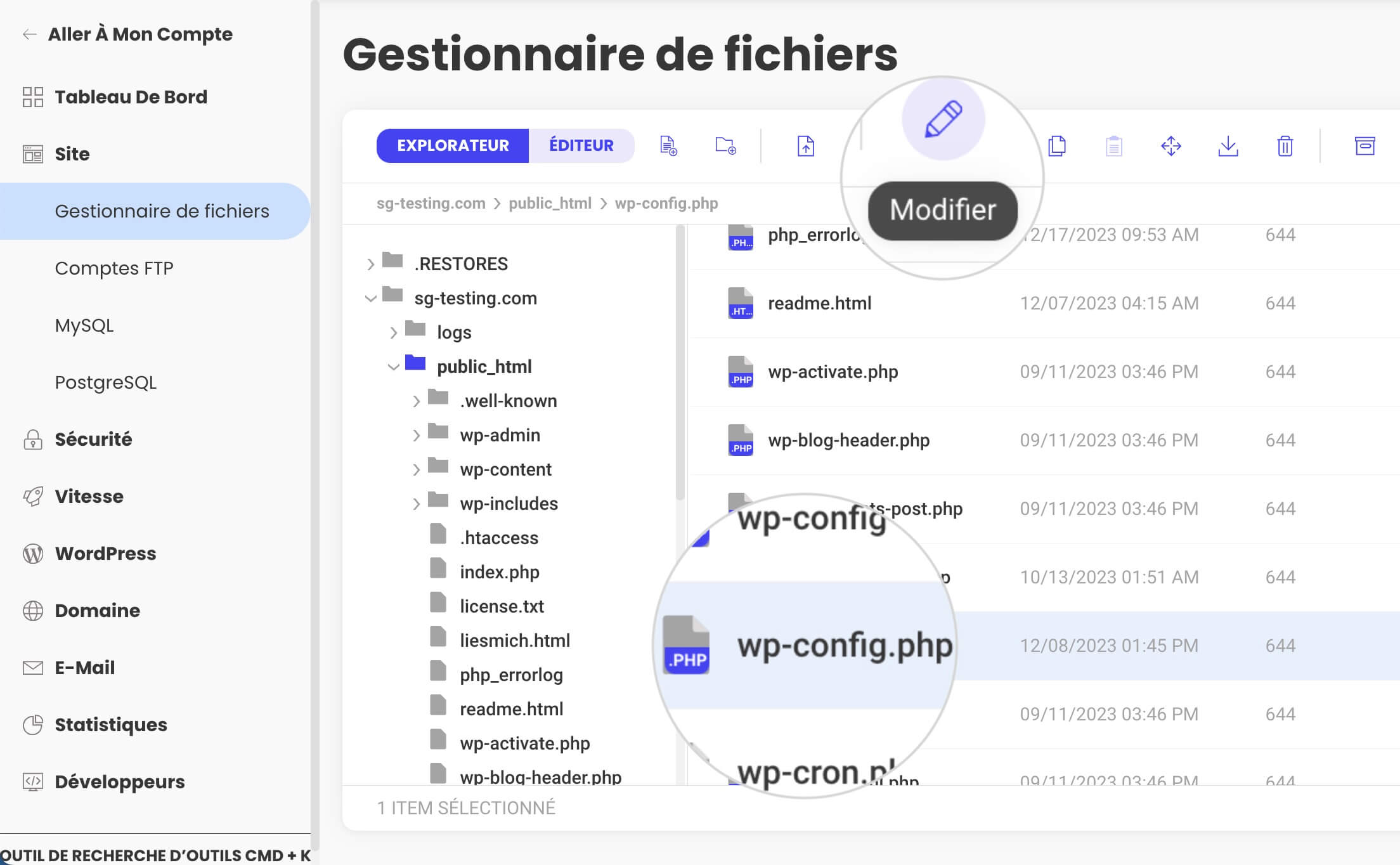Switch to the ÉDITEUR tab
The height and width of the screenshot is (865, 1400).
tap(581, 146)
